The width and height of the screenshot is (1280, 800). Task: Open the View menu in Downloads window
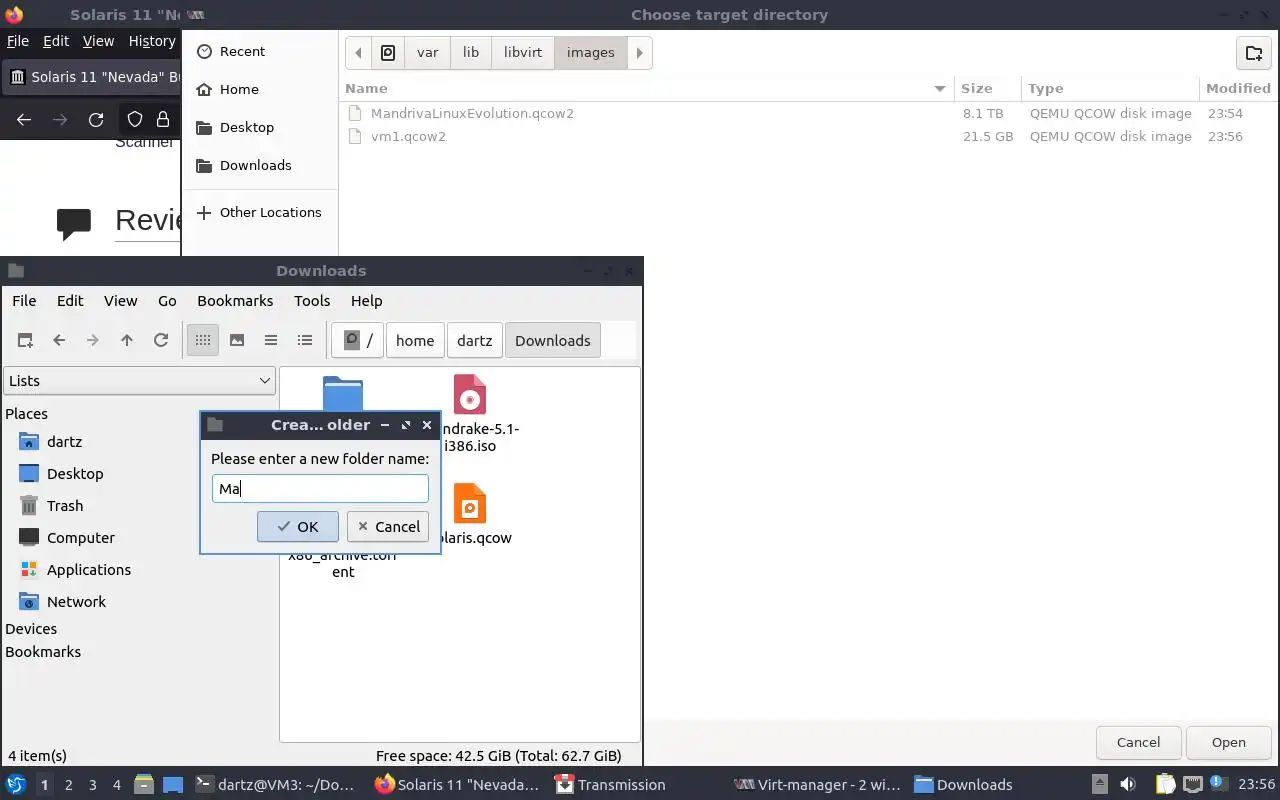[120, 300]
